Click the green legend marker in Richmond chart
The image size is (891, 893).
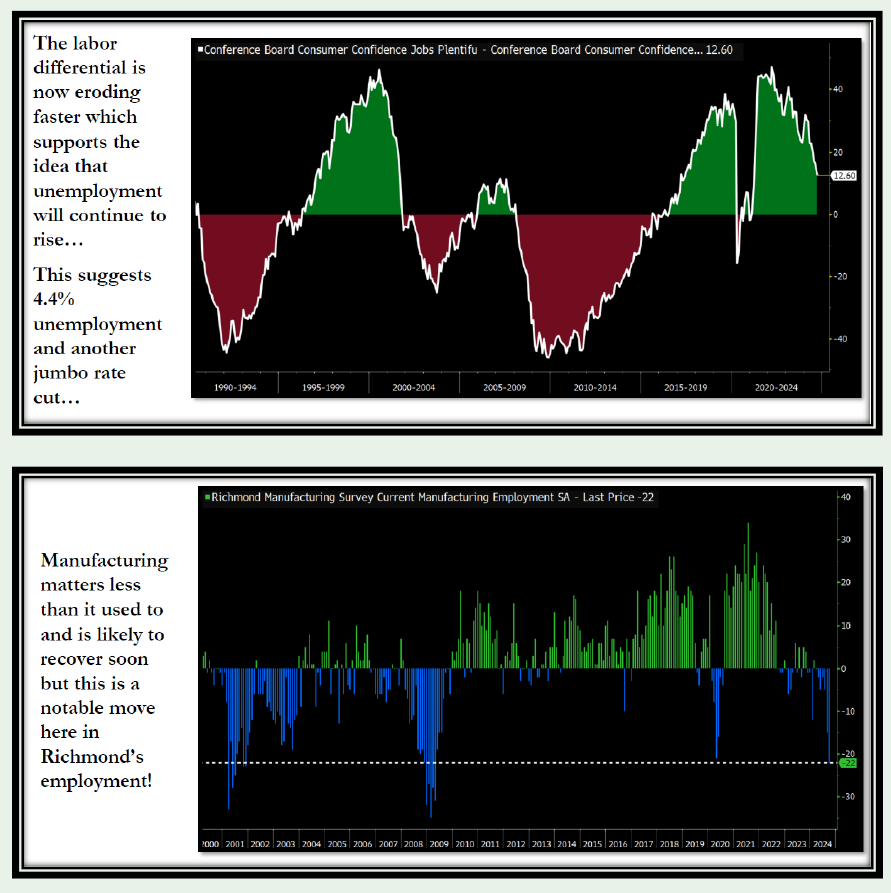(207, 497)
